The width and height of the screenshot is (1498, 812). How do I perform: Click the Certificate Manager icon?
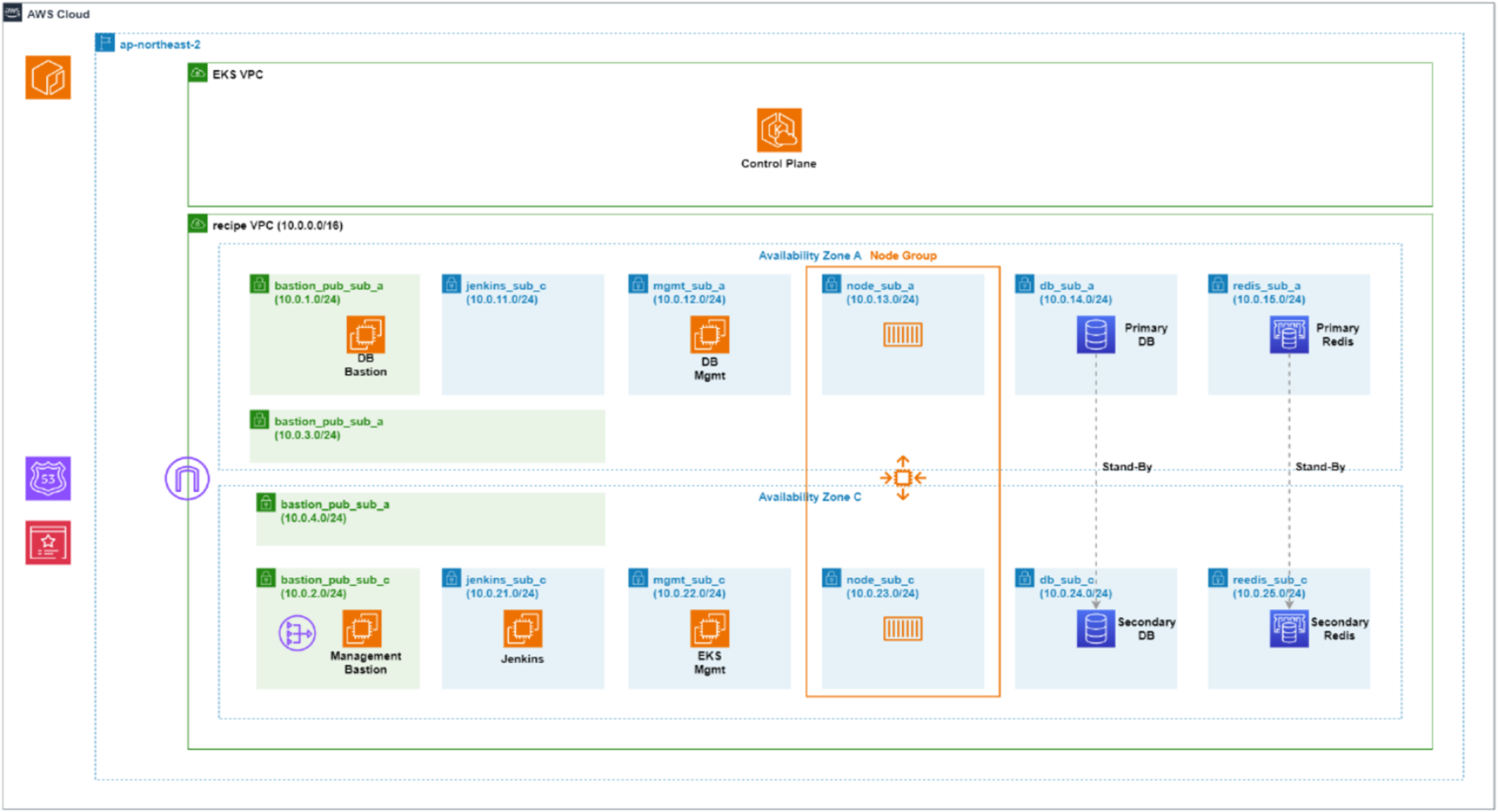pyautogui.click(x=48, y=543)
